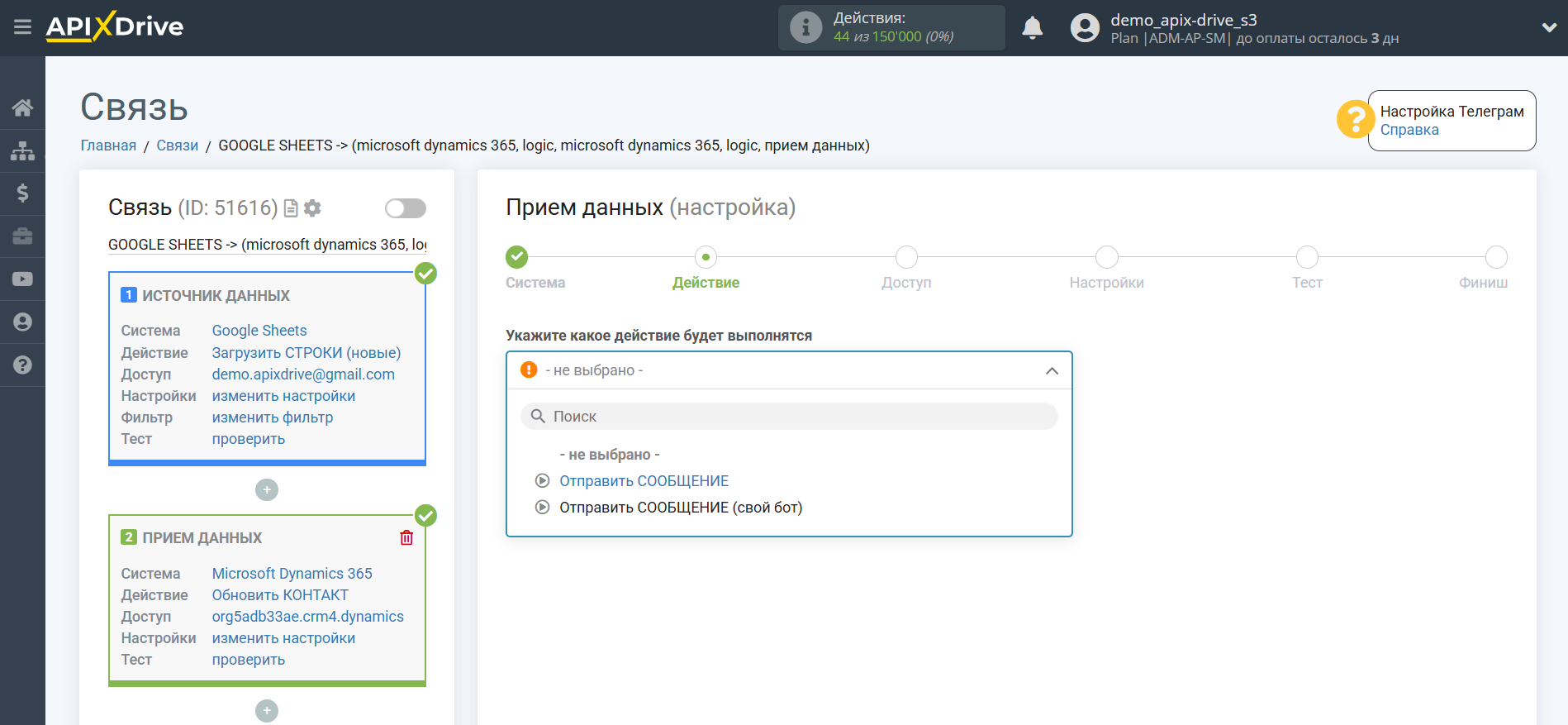The image size is (1568, 725).
Task: Click the actions info icon
Action: pyautogui.click(x=805, y=27)
